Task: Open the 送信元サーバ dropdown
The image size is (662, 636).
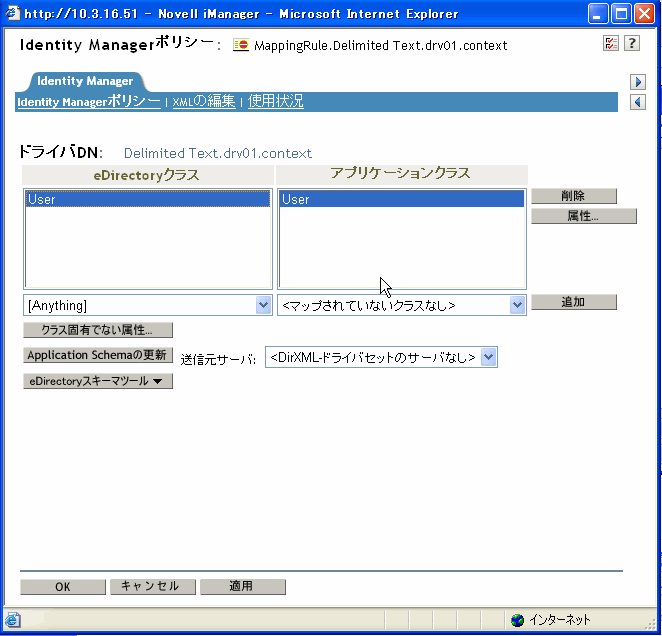Action: pyautogui.click(x=381, y=357)
